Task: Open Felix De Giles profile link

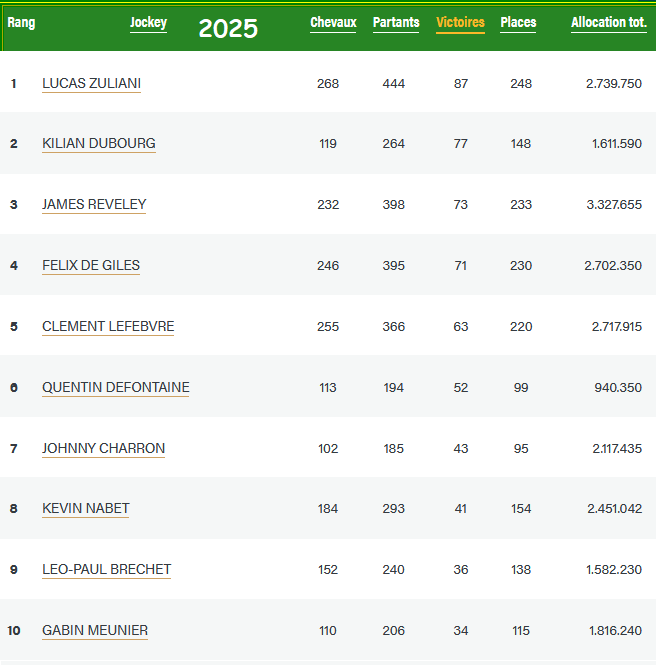Action: point(91,266)
